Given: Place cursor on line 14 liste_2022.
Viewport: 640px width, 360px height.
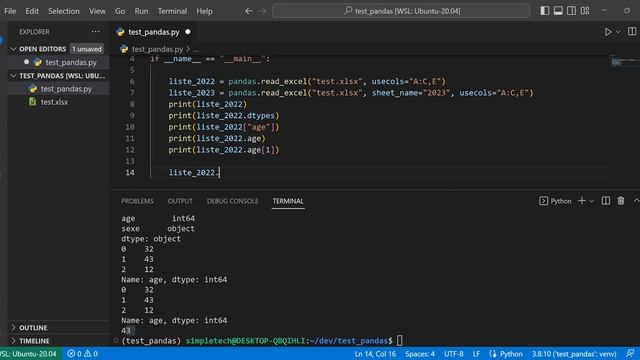Looking at the screenshot, I should pyautogui.click(x=194, y=172).
